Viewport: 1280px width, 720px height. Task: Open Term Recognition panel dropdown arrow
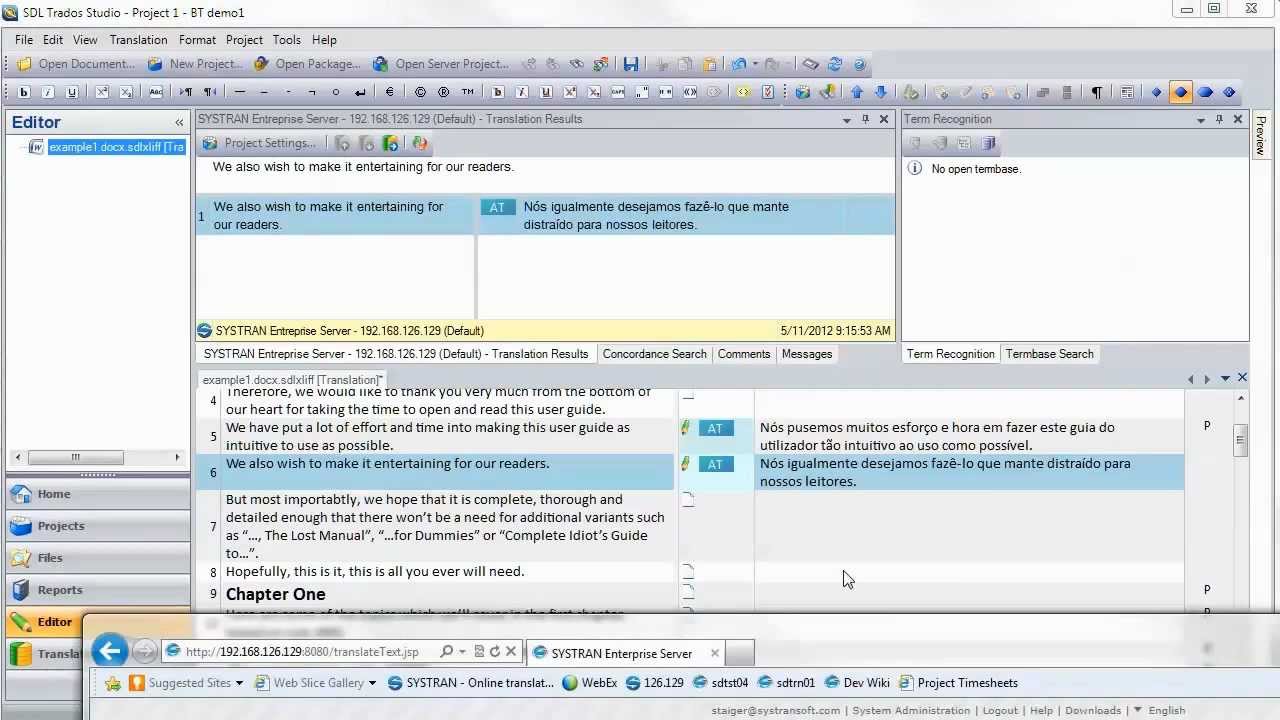pyautogui.click(x=1200, y=120)
